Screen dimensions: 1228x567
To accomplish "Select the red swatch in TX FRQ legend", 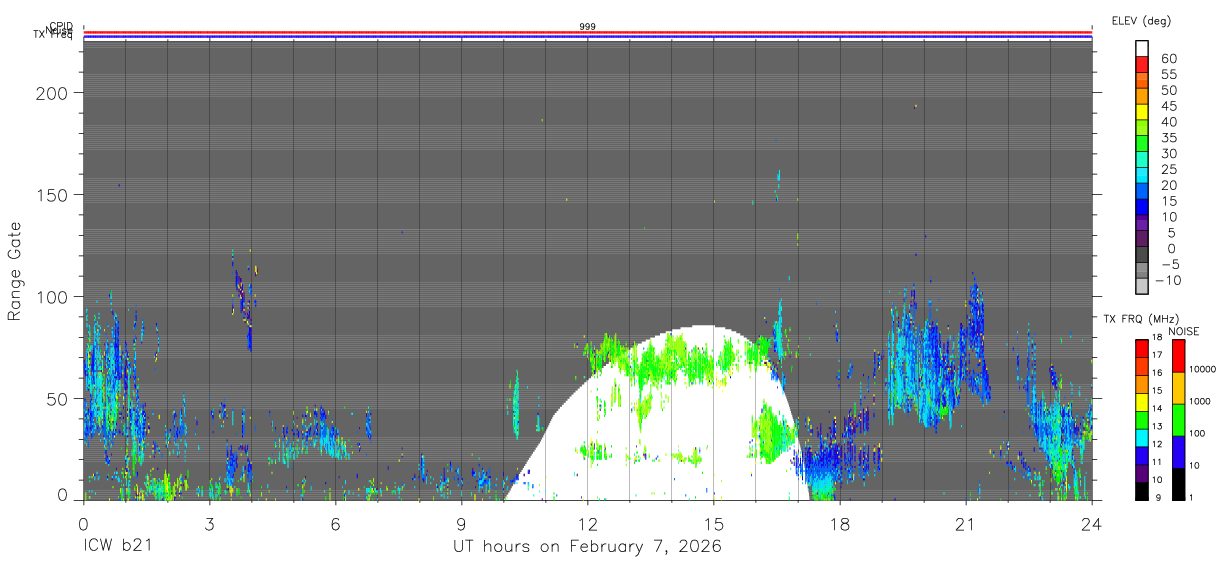I will tap(1142, 349).
